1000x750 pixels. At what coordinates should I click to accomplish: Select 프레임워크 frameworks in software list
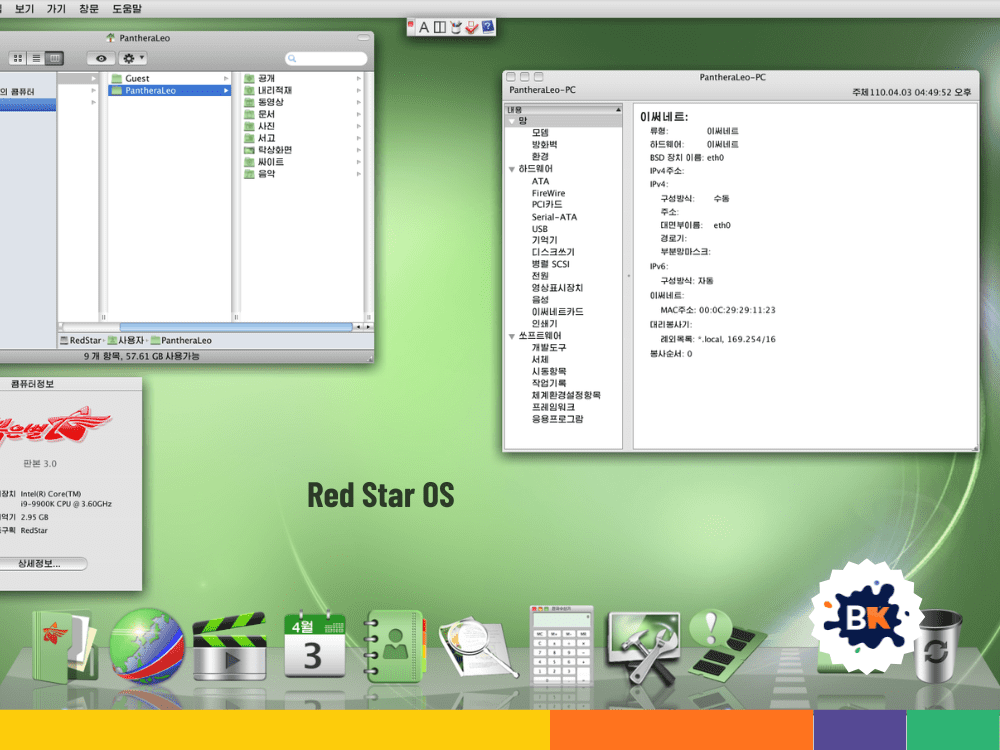coord(553,407)
